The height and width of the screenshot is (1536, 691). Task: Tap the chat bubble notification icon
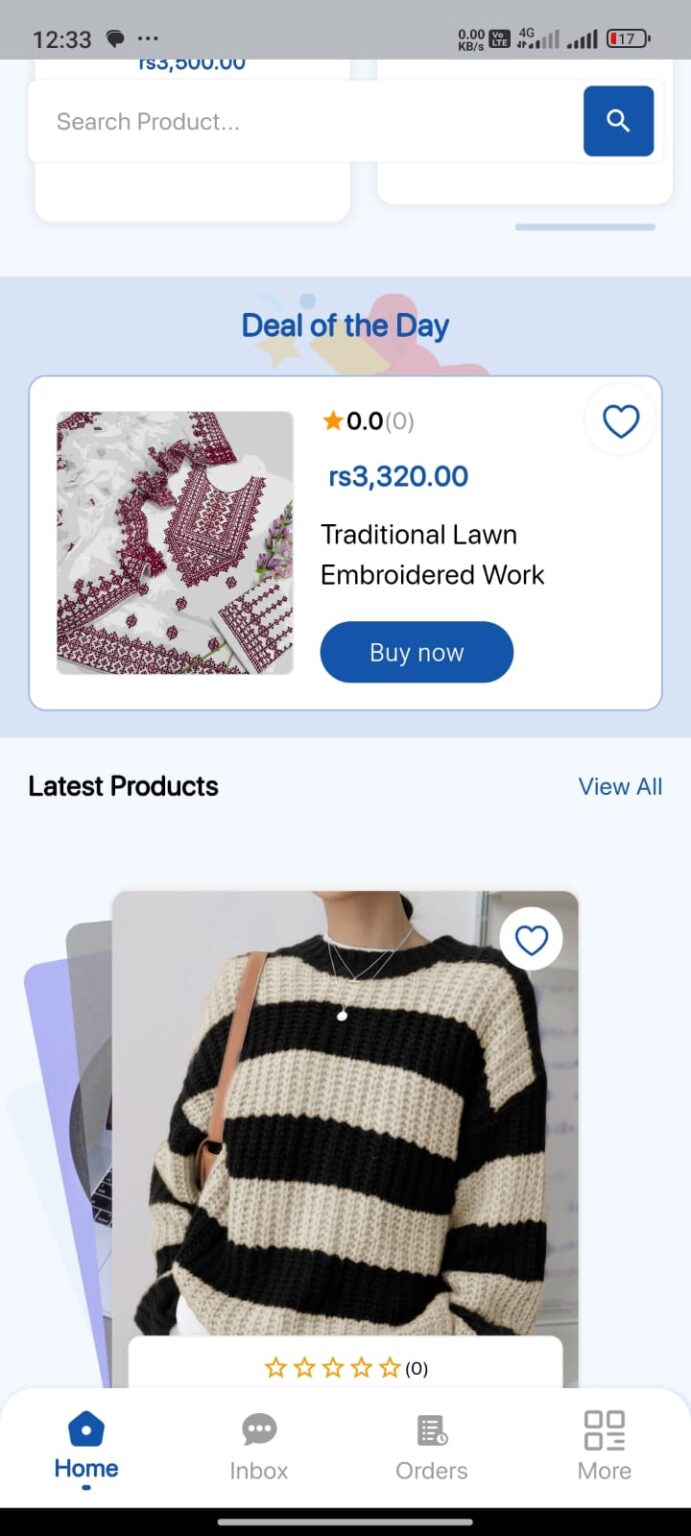(x=116, y=39)
